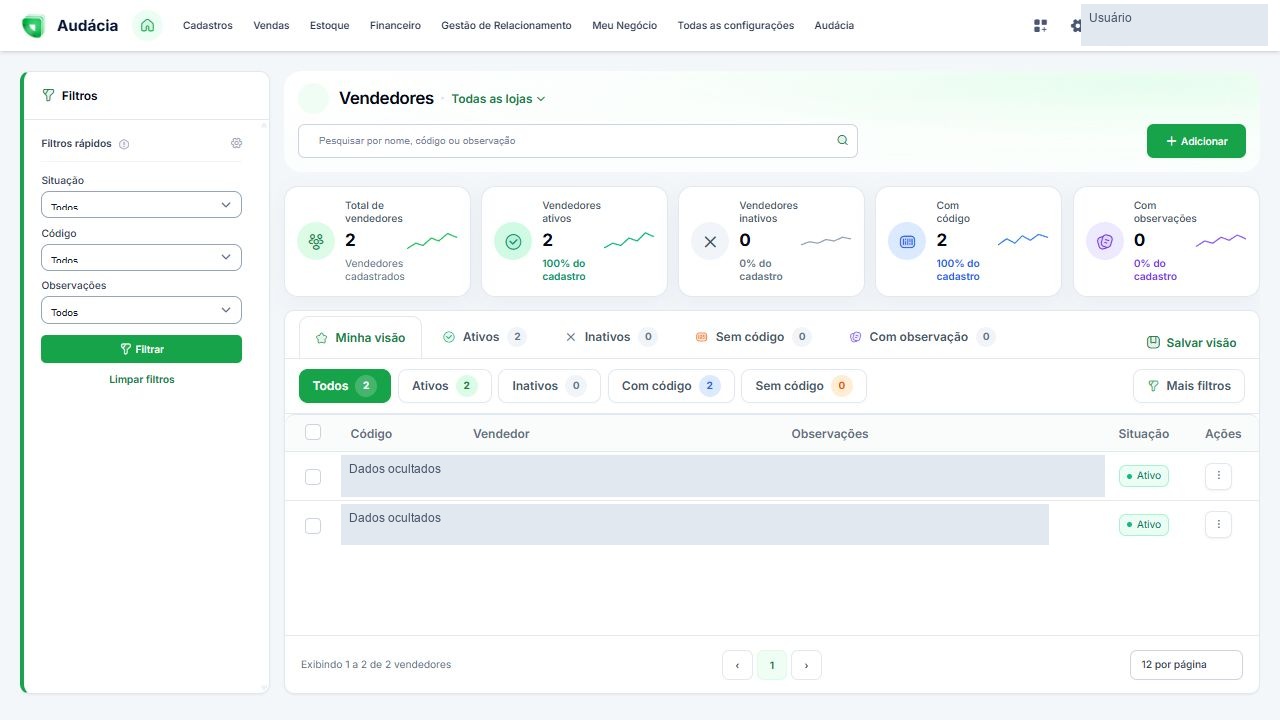Select the Inativos filter chip

tap(549, 386)
